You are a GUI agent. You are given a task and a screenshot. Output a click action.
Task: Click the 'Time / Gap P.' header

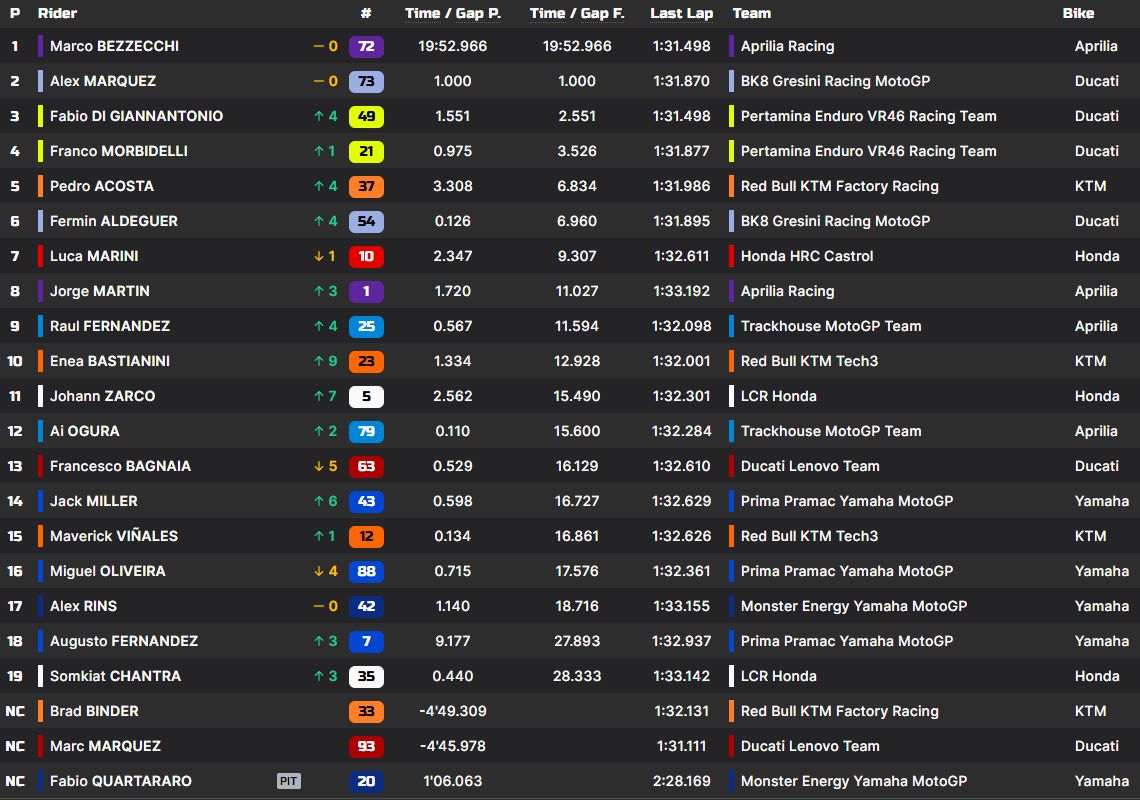click(453, 13)
